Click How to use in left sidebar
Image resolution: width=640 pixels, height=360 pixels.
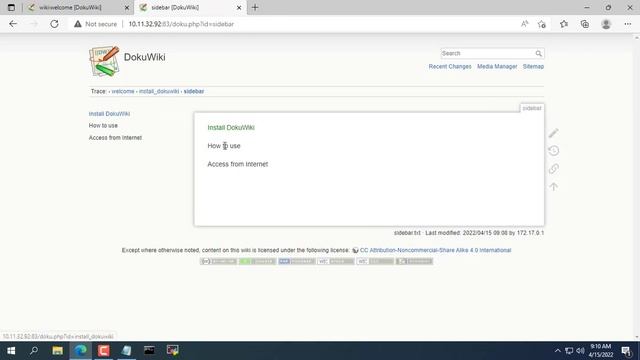coord(103,126)
